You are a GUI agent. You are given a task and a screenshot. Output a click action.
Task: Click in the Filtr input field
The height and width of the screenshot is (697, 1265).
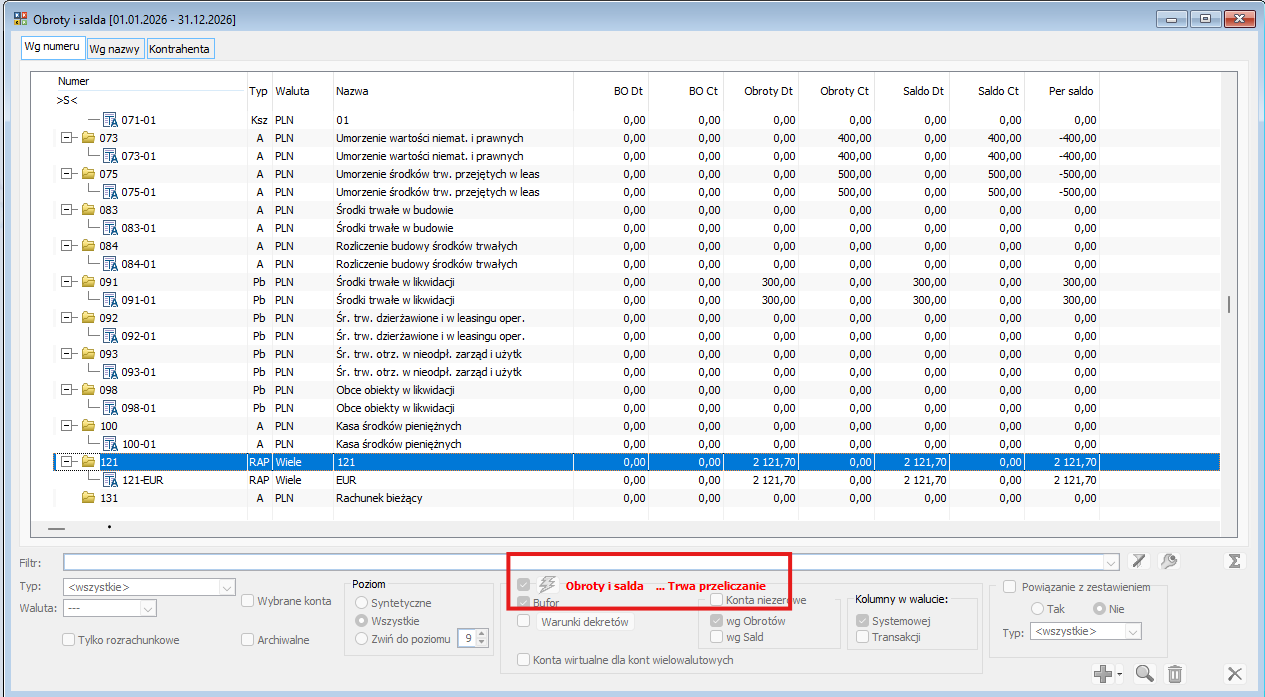(x=590, y=562)
